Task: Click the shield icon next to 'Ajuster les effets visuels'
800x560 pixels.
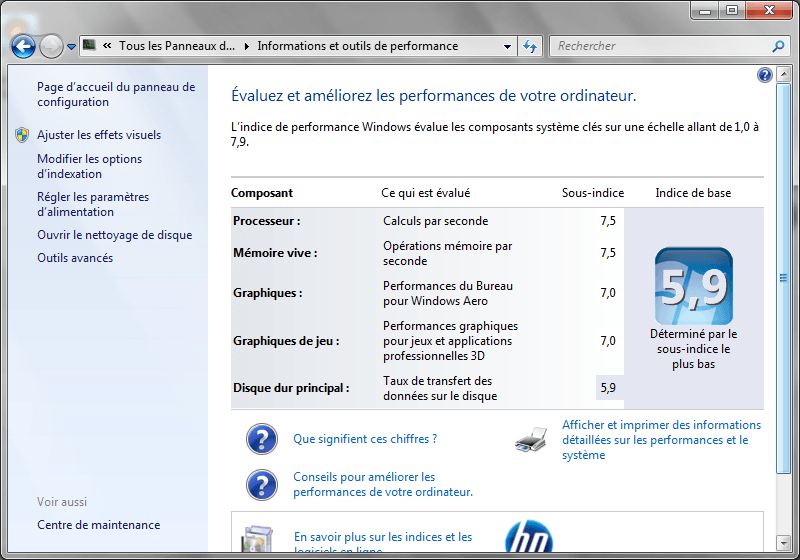Action: 22,135
